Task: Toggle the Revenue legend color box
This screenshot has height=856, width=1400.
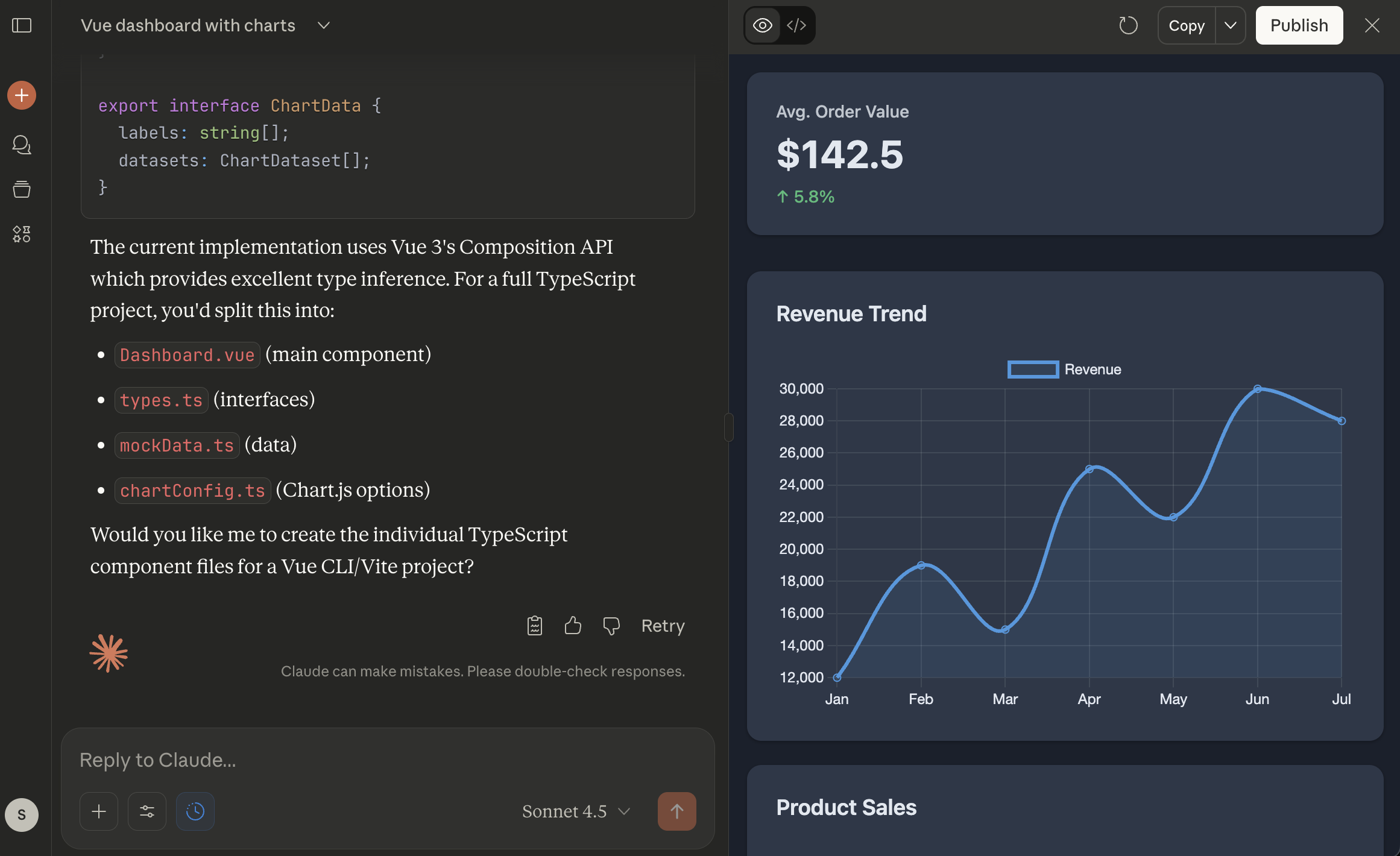Action: [1033, 370]
